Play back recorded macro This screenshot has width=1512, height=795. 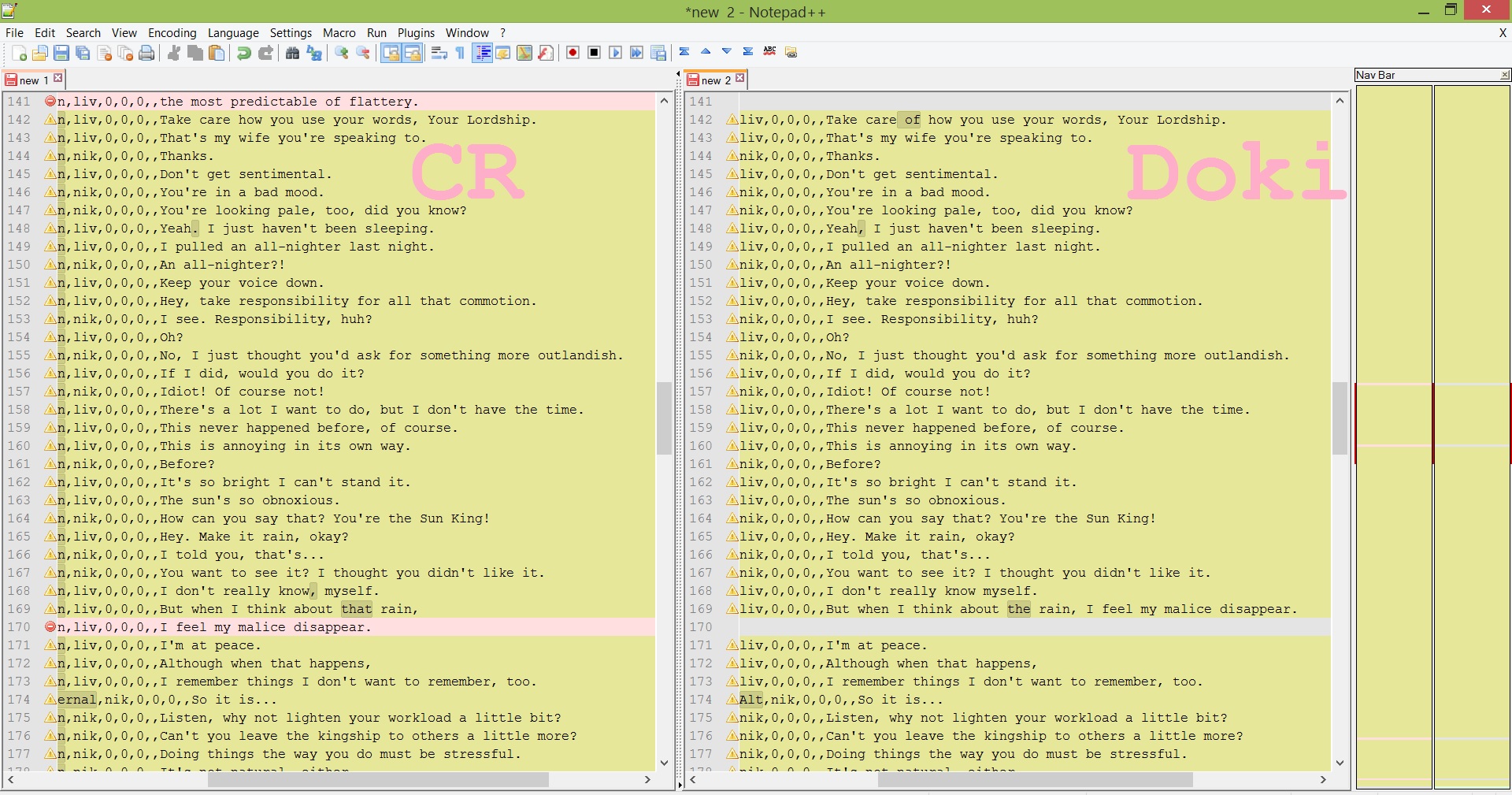[616, 53]
